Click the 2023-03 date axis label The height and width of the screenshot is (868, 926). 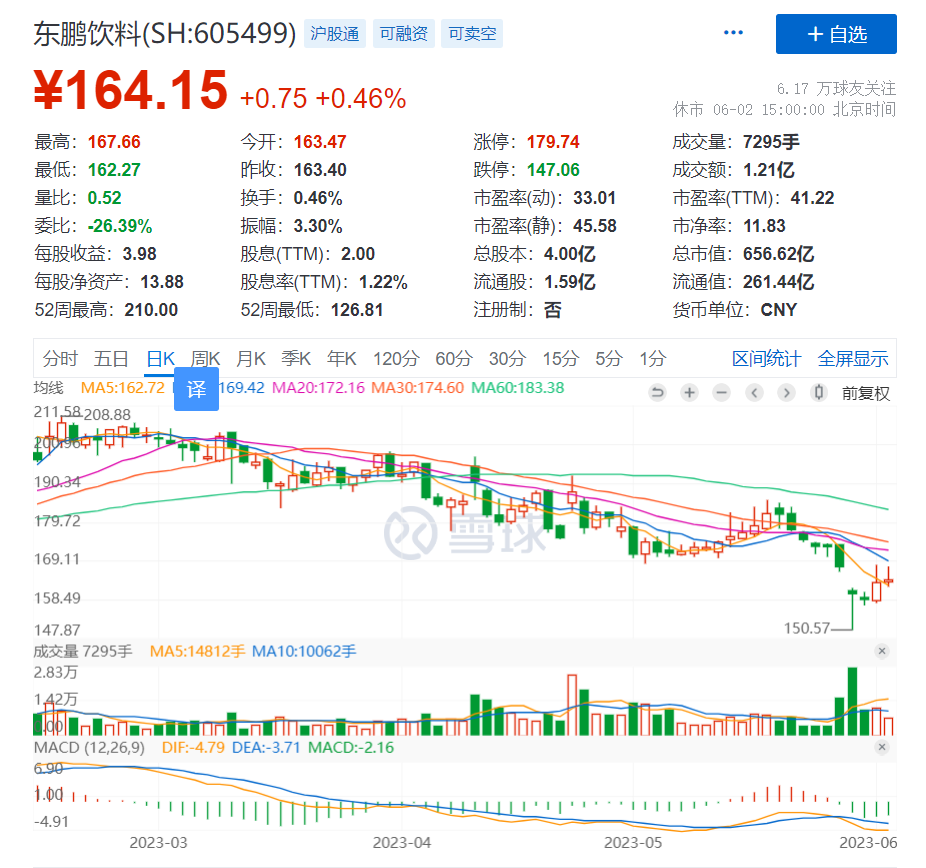[158, 843]
